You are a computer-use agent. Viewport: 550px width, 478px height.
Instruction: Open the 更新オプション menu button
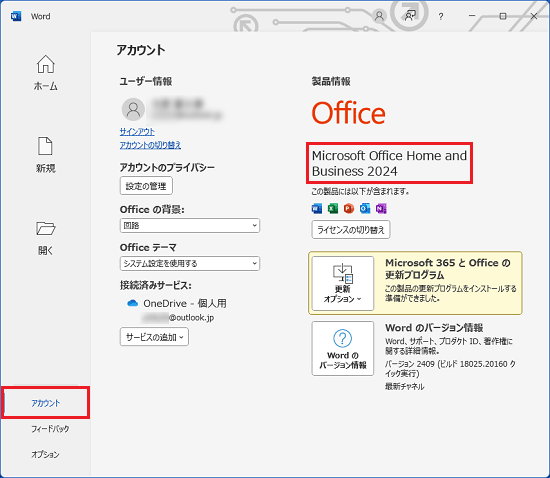click(343, 283)
